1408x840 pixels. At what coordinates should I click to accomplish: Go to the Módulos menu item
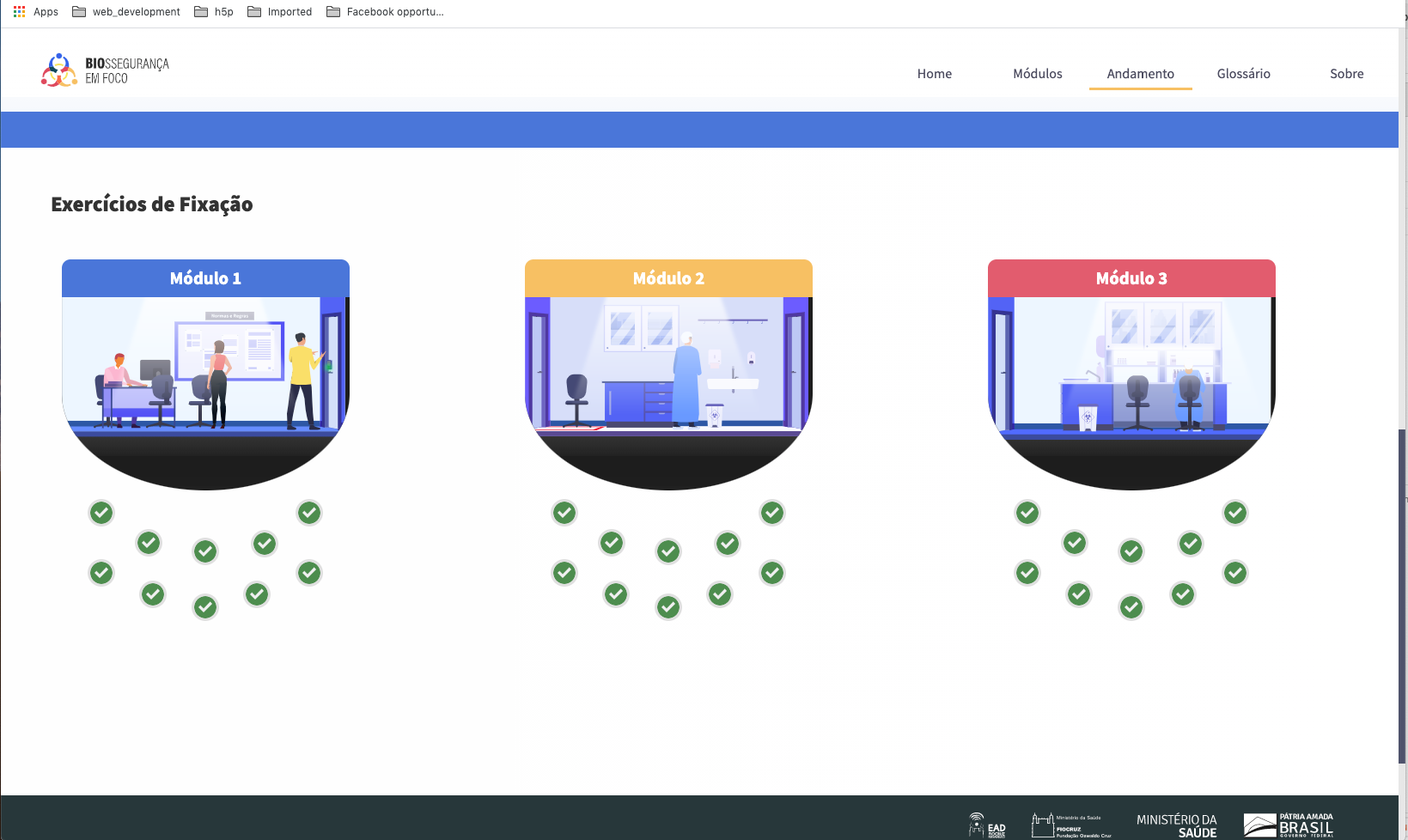[1037, 74]
